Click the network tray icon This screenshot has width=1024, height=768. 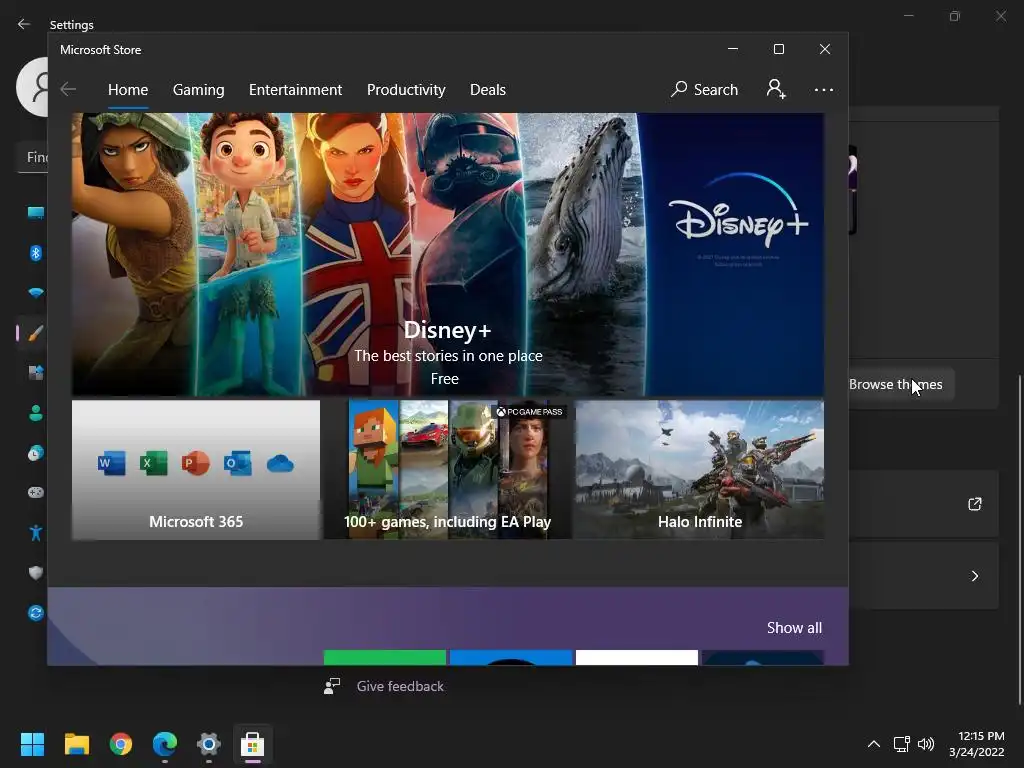(x=902, y=744)
